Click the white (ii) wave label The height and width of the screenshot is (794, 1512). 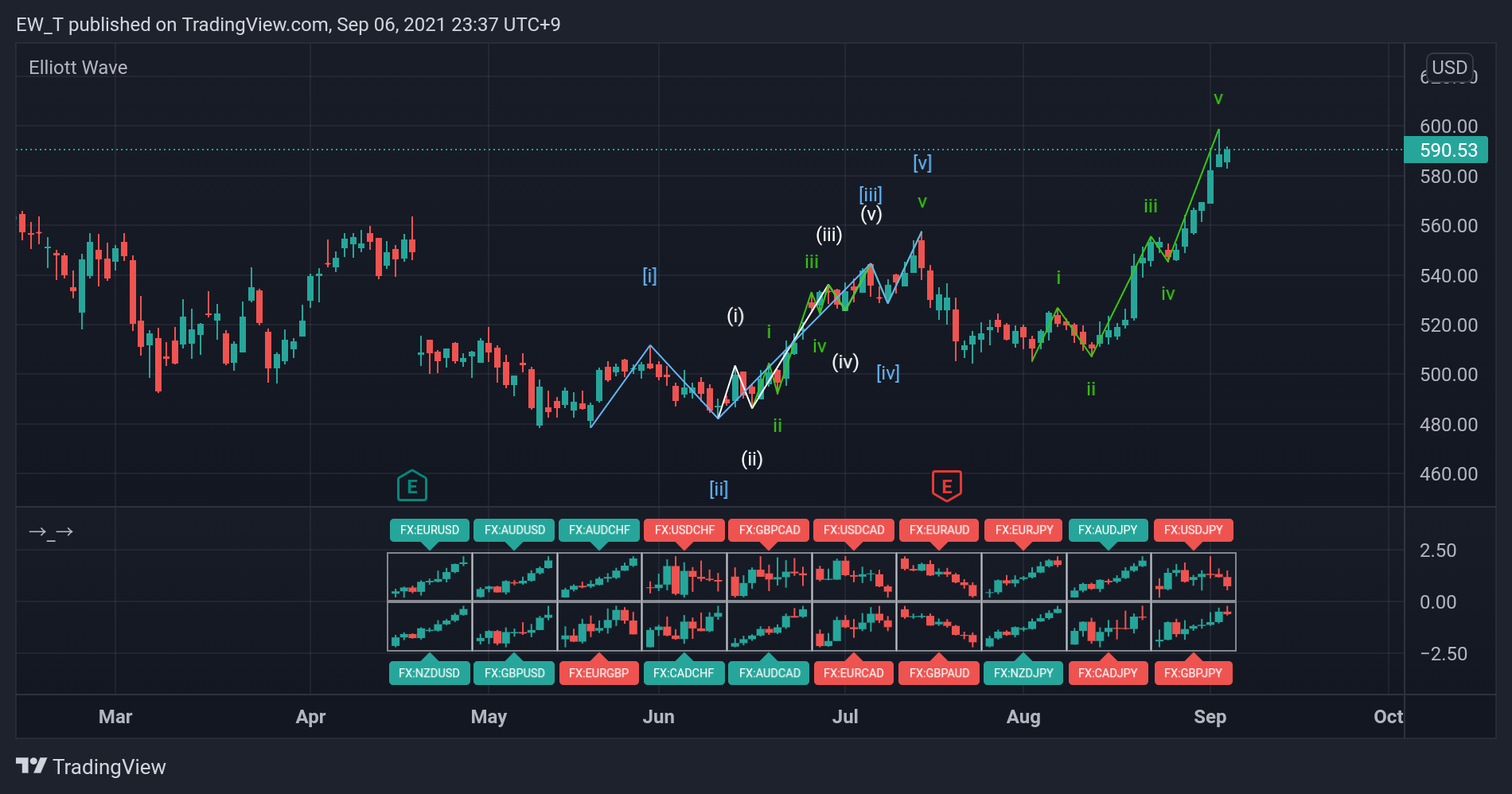point(752,459)
